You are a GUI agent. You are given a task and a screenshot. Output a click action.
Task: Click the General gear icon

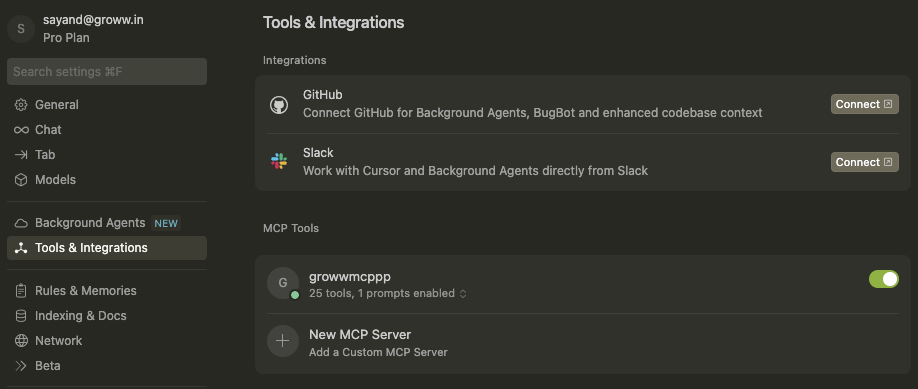[21, 105]
